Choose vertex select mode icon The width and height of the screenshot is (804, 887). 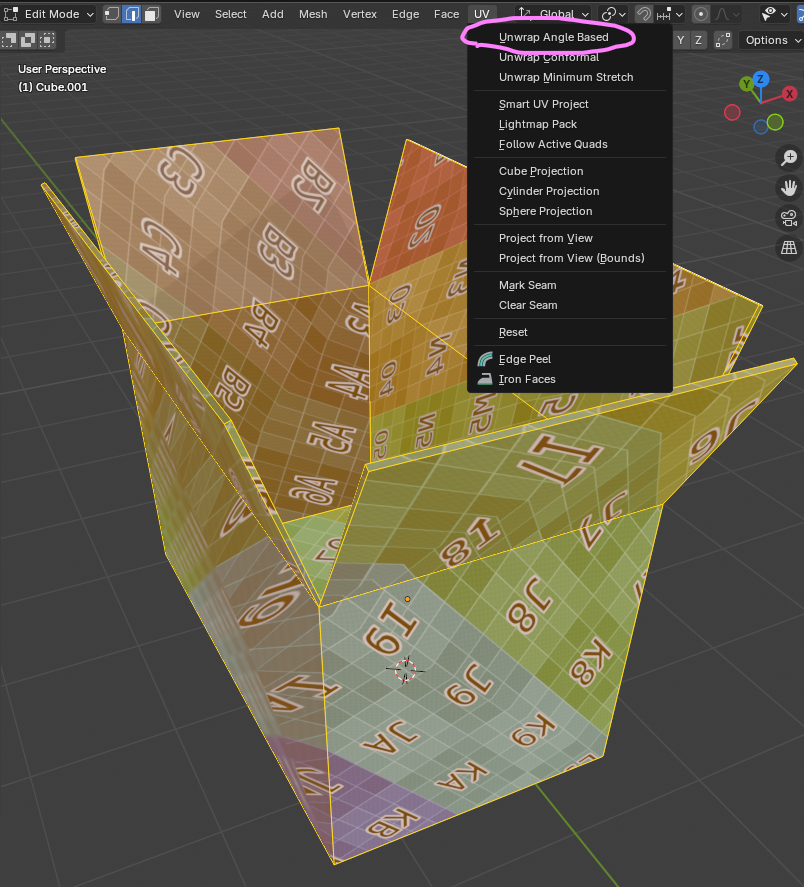tap(112, 14)
